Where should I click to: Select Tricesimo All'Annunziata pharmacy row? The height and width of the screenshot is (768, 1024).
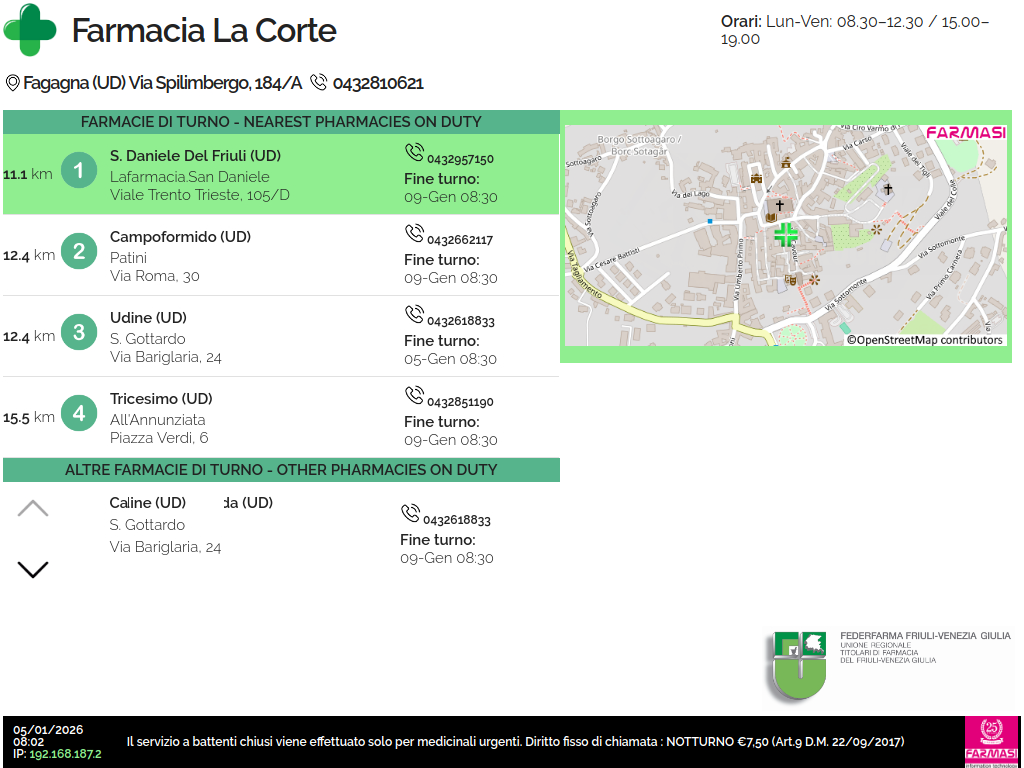pyautogui.click(x=280, y=417)
